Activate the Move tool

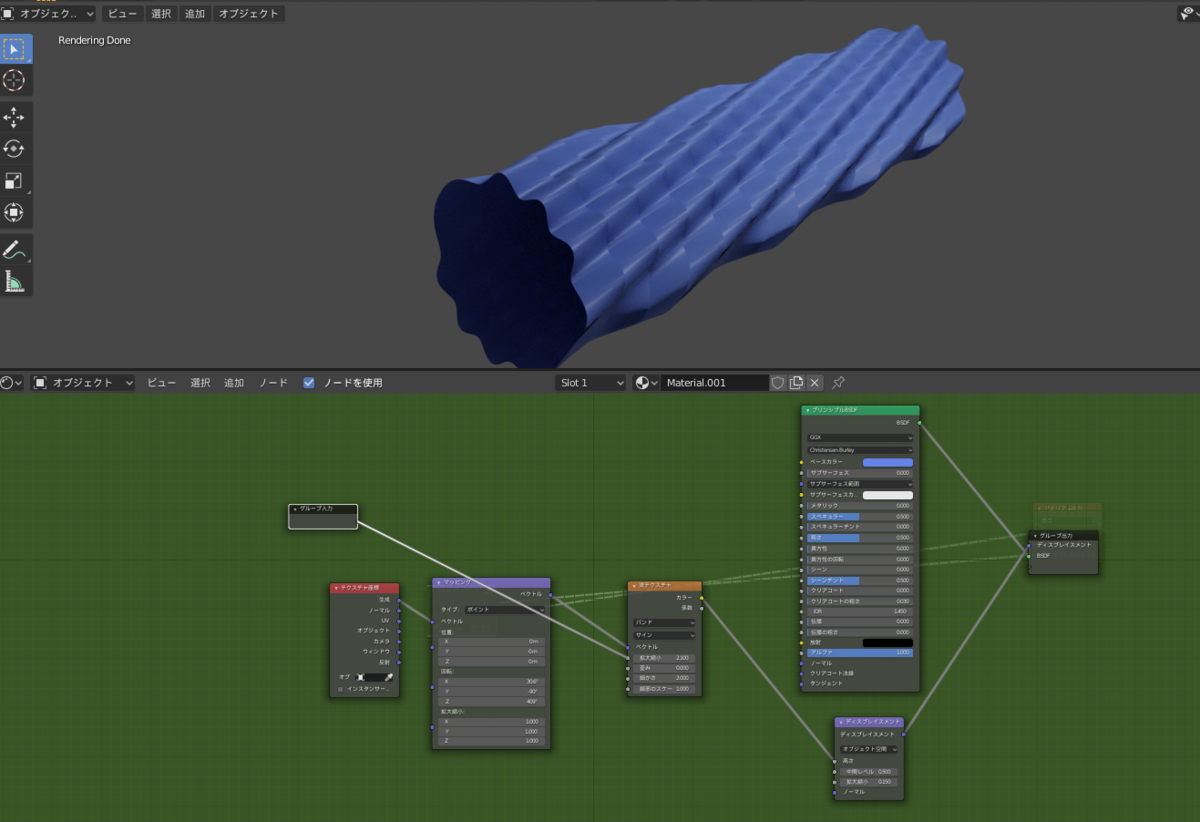point(15,118)
